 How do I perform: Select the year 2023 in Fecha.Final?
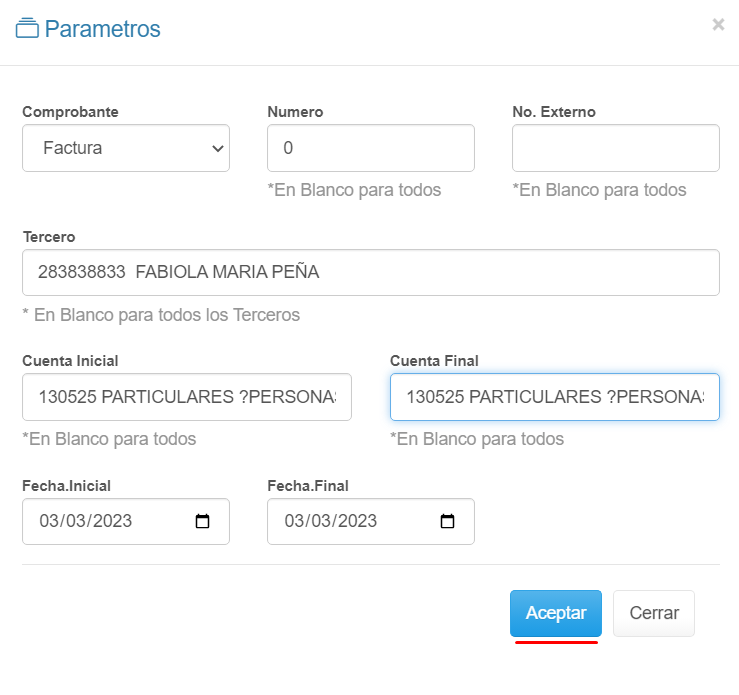358,521
